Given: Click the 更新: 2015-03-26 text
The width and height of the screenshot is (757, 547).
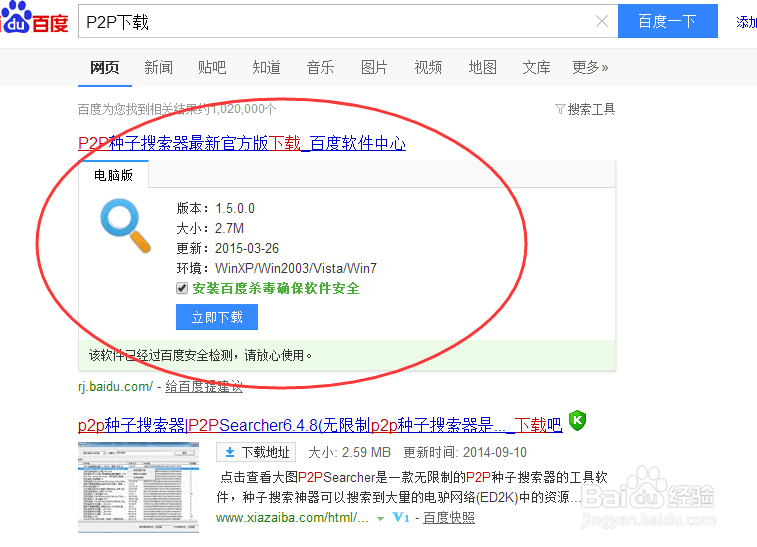Looking at the screenshot, I should [x=227, y=248].
